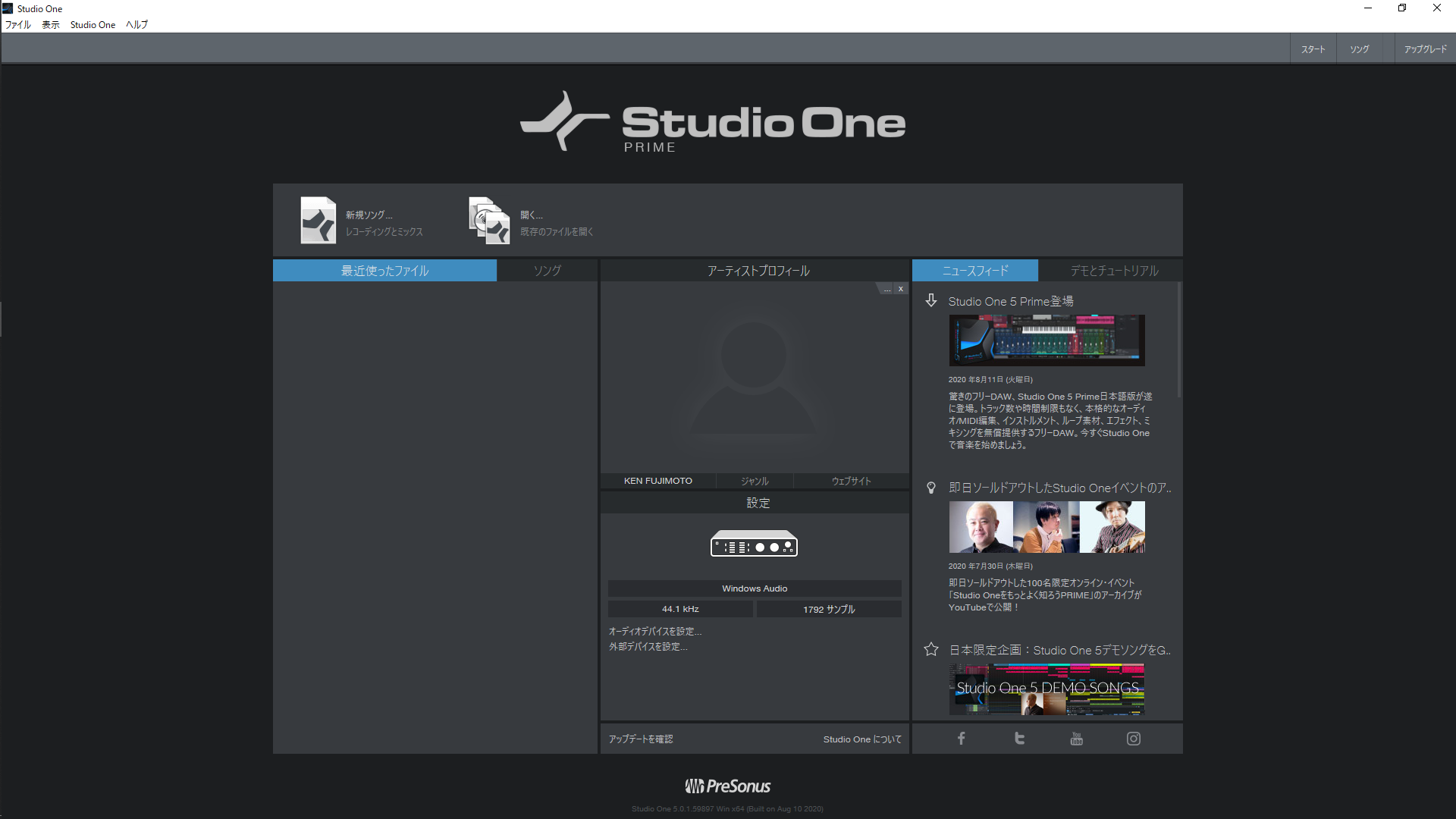Open the Twitter page icon
1456x819 pixels.
coord(1019,739)
